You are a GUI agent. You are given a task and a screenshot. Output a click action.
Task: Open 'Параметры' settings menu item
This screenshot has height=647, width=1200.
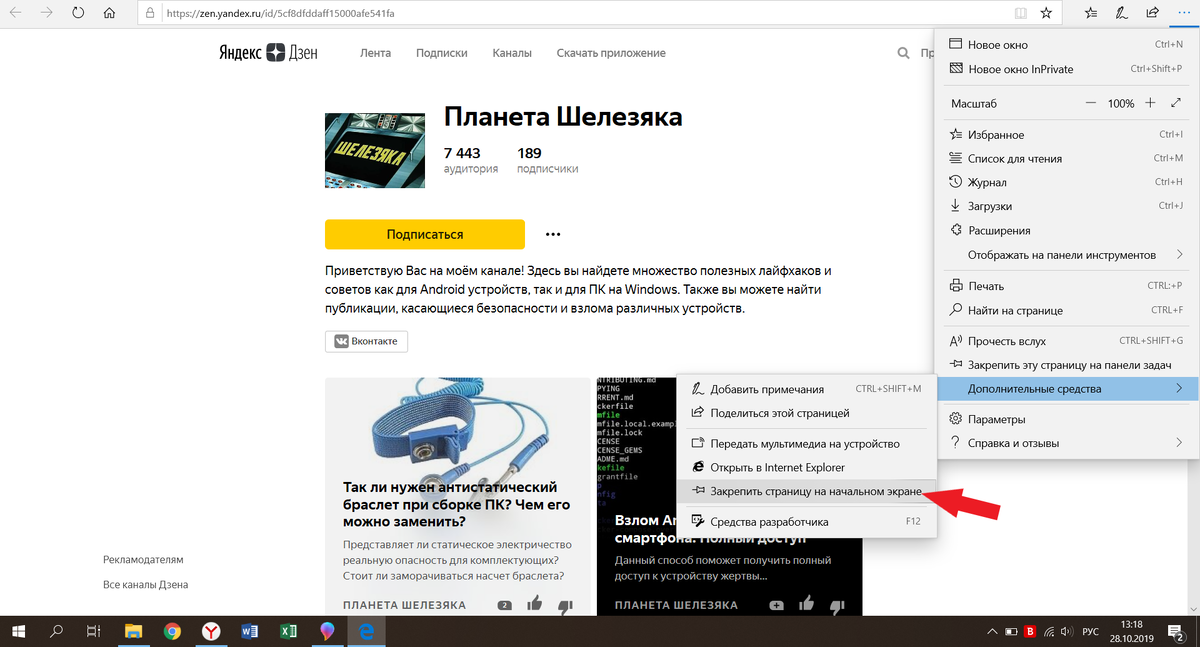[1066, 419]
